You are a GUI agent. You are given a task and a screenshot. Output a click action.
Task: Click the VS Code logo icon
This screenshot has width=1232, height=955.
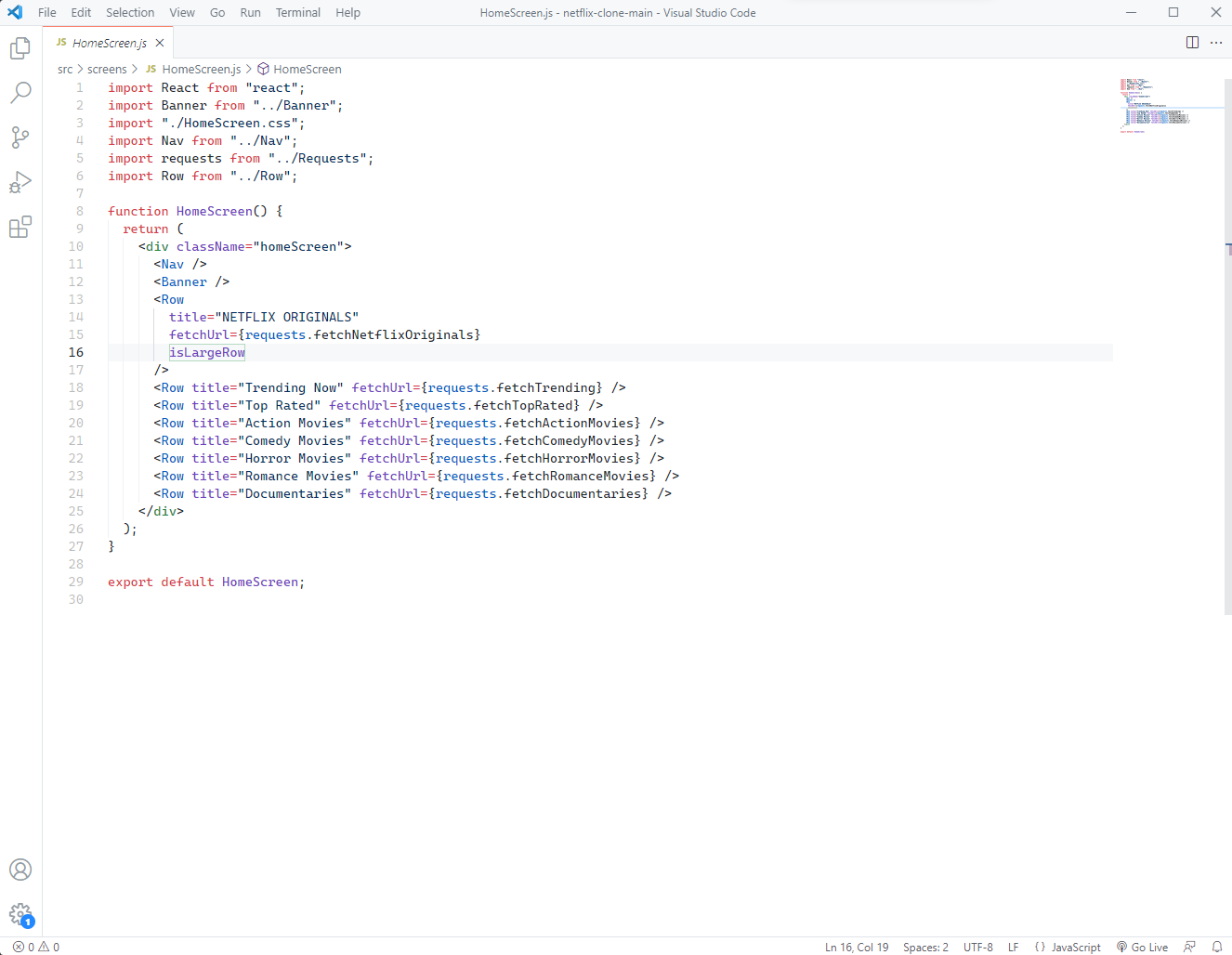[x=15, y=12]
